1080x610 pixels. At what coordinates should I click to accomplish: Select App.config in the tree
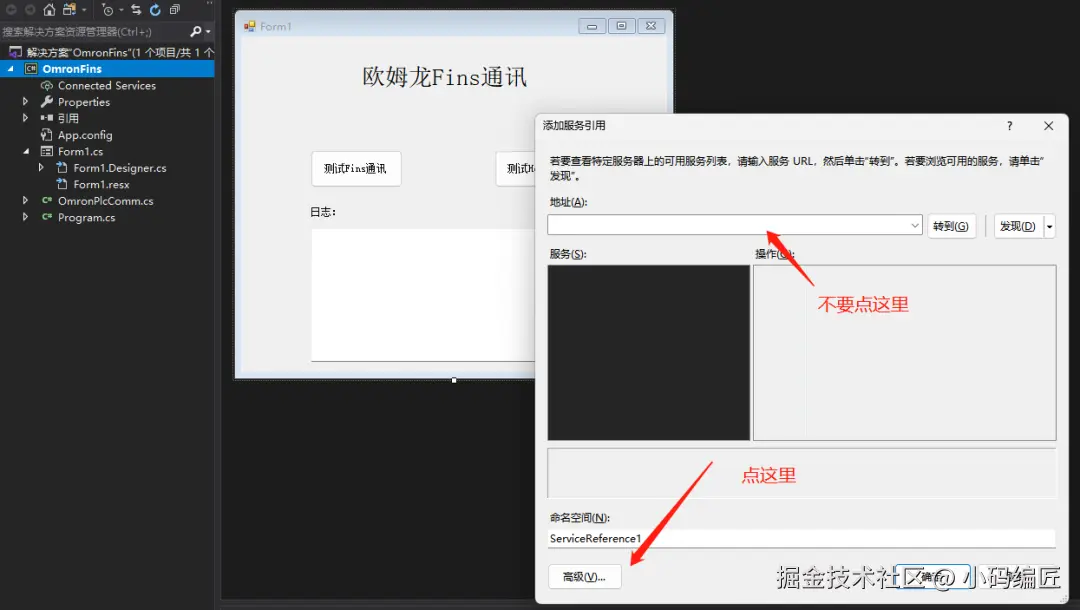[x=85, y=135]
